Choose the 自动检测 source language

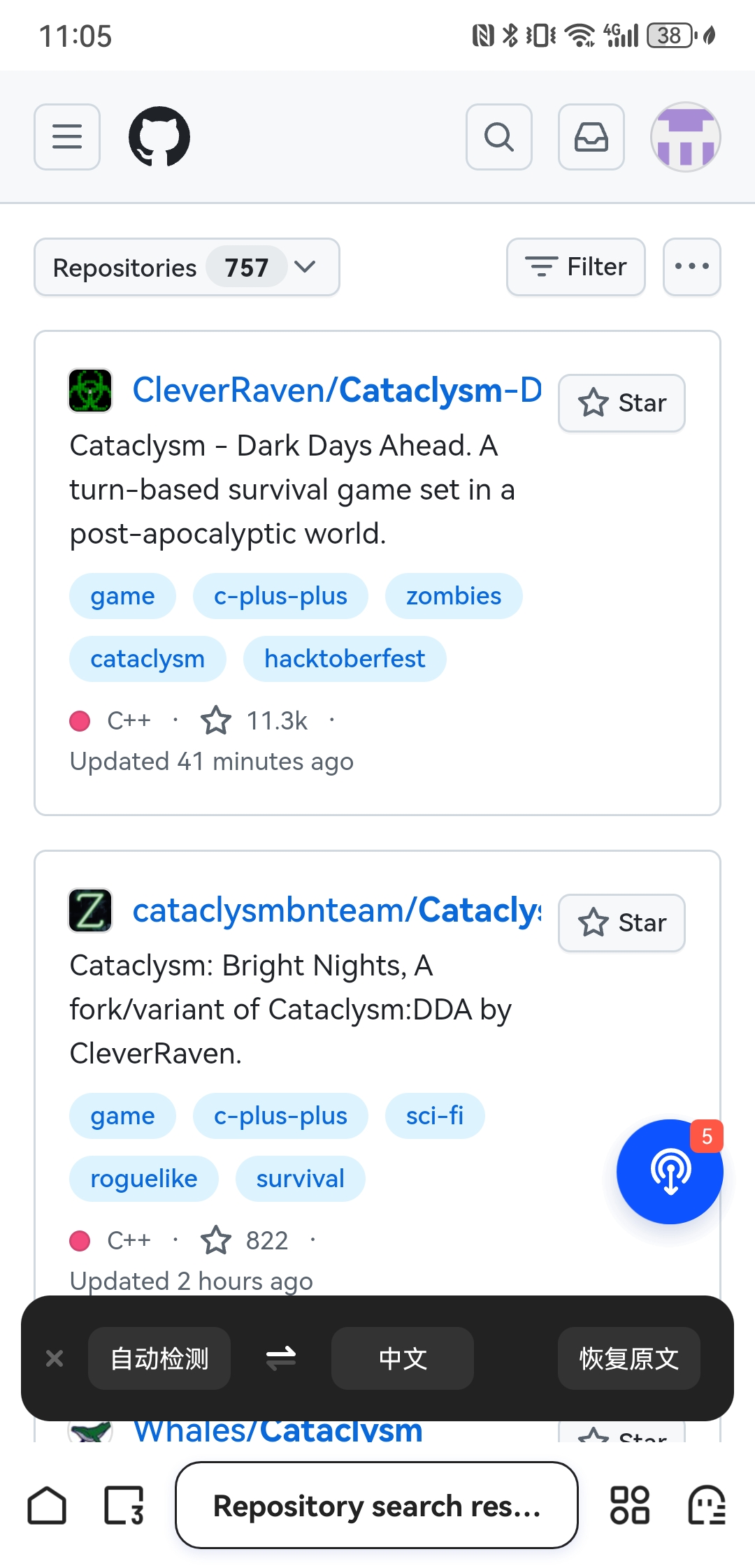click(159, 1358)
